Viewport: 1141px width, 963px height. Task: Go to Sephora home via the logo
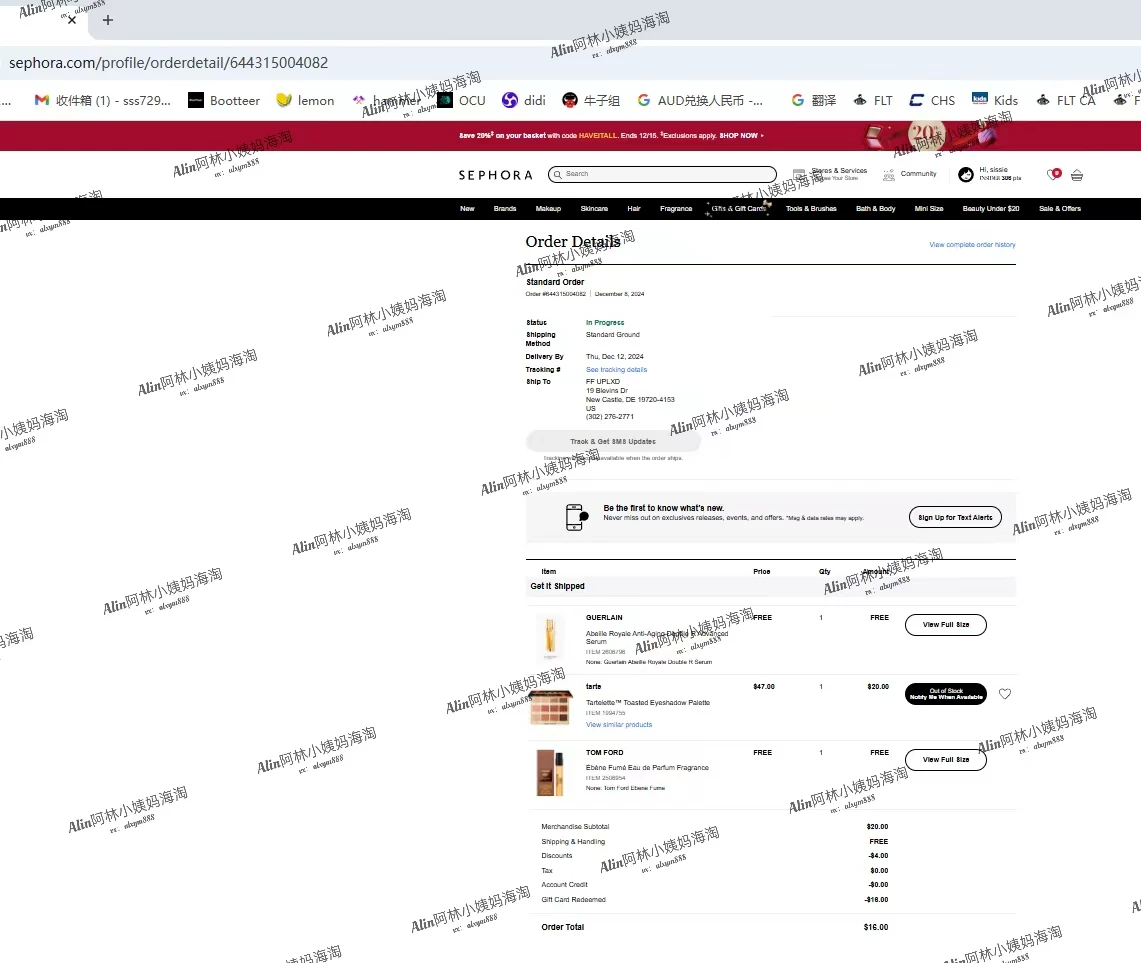pos(496,175)
